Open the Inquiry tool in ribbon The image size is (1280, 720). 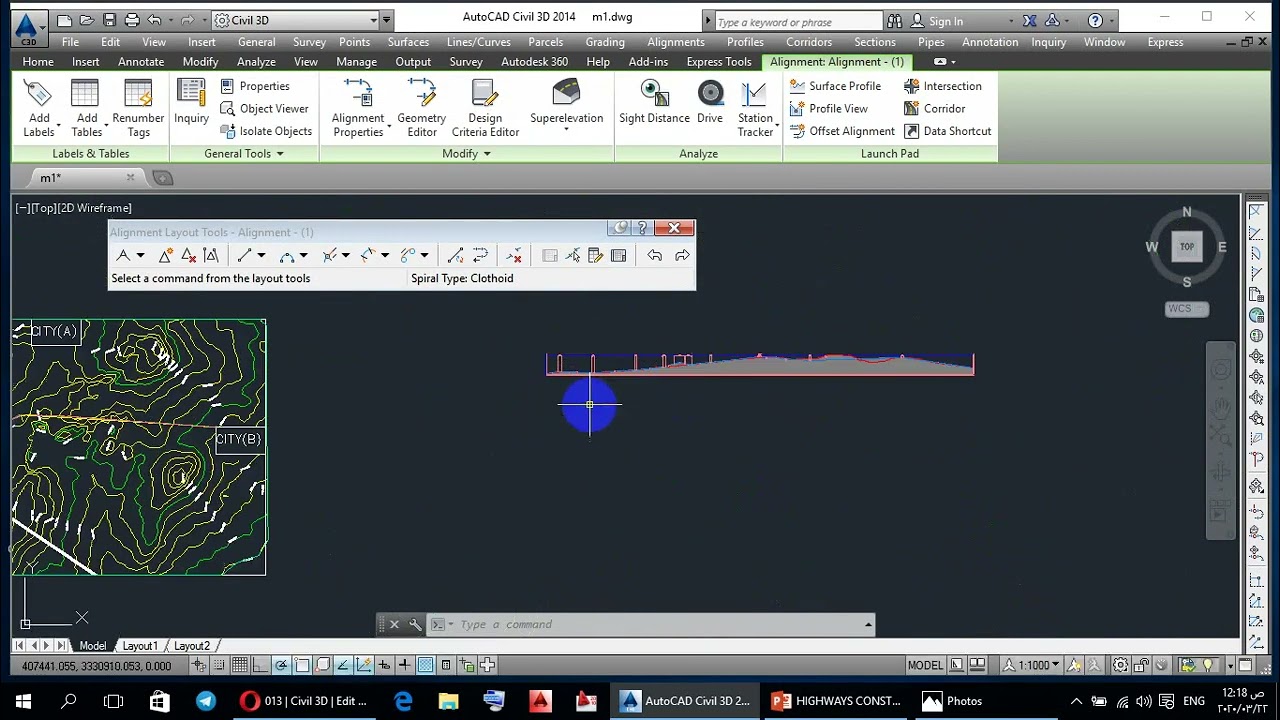[x=191, y=103]
